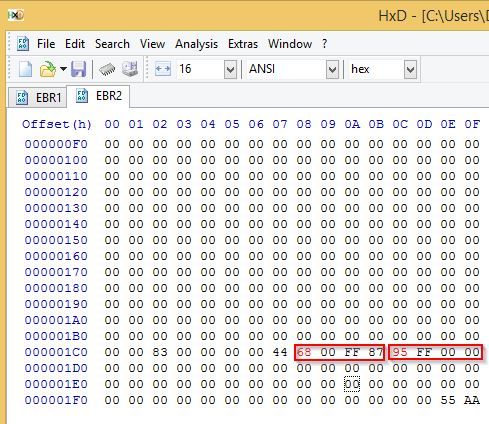Click offset row 000000F0
The width and height of the screenshot is (489, 424).
pos(56,144)
